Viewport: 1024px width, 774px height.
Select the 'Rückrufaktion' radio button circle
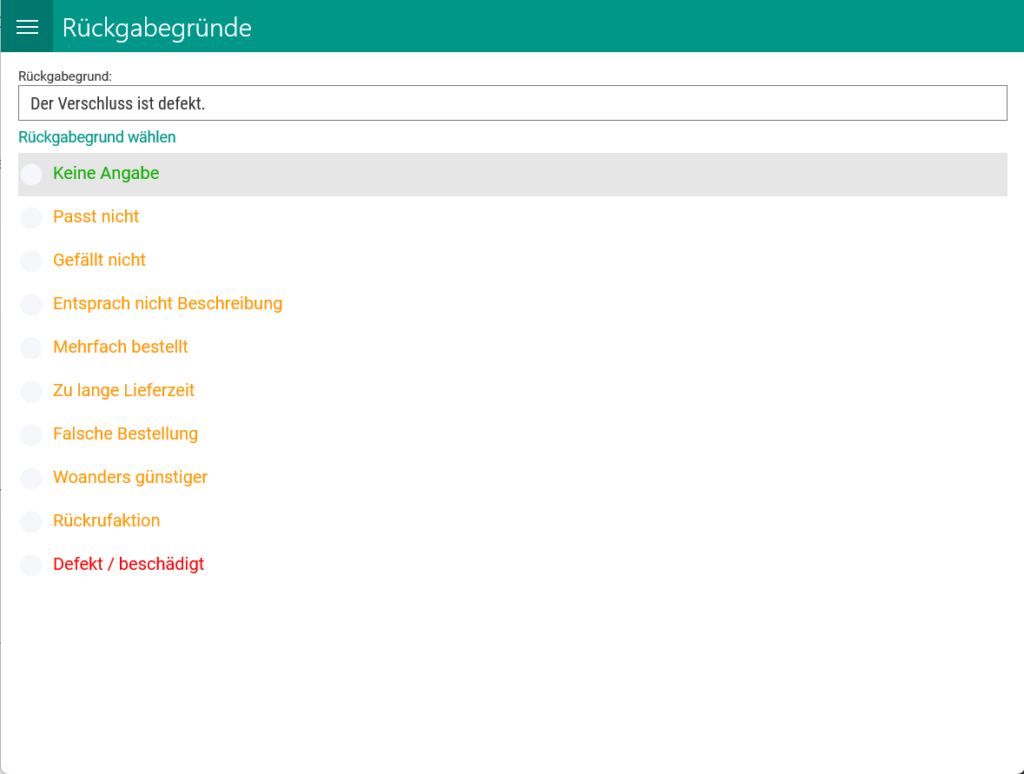[x=32, y=521]
